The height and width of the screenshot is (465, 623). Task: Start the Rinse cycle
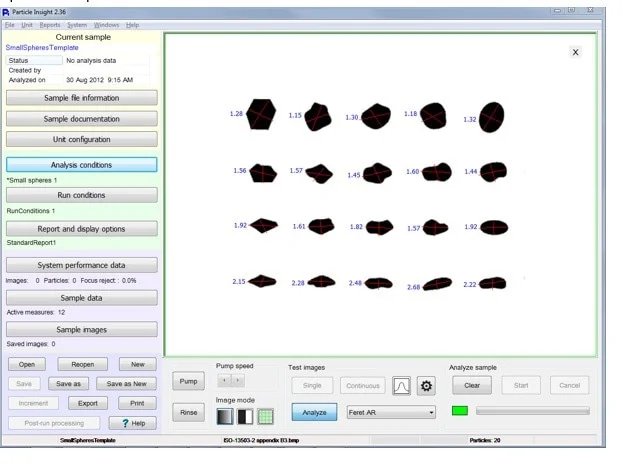[x=188, y=412]
